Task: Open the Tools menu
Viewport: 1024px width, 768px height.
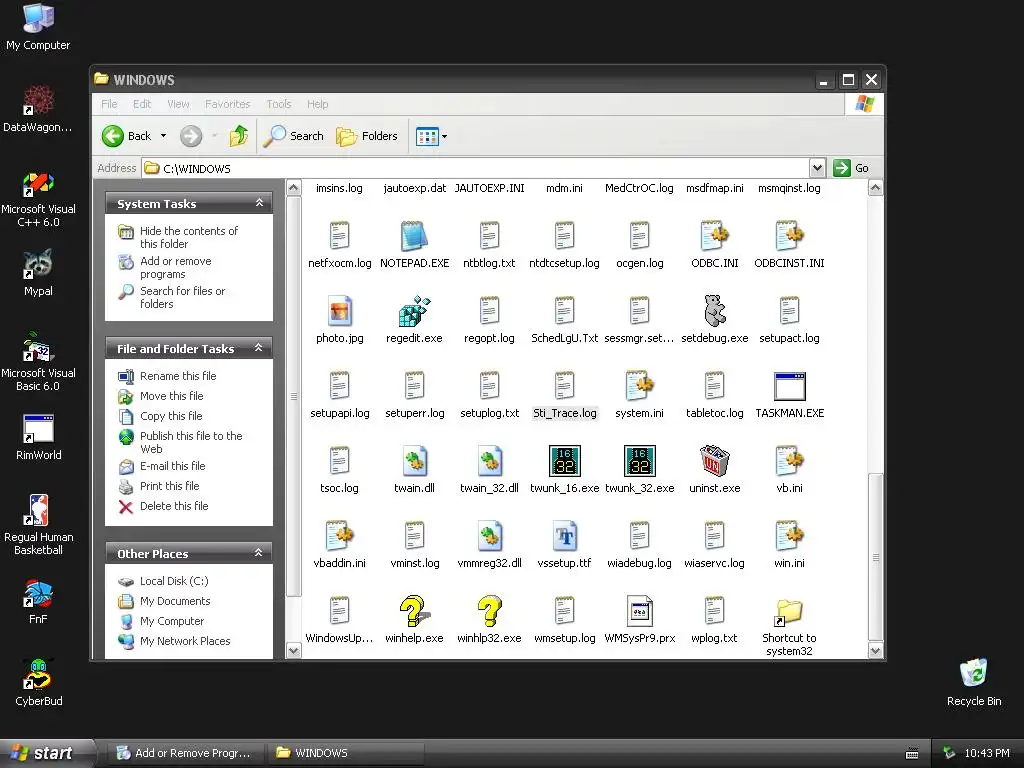Action: (279, 104)
